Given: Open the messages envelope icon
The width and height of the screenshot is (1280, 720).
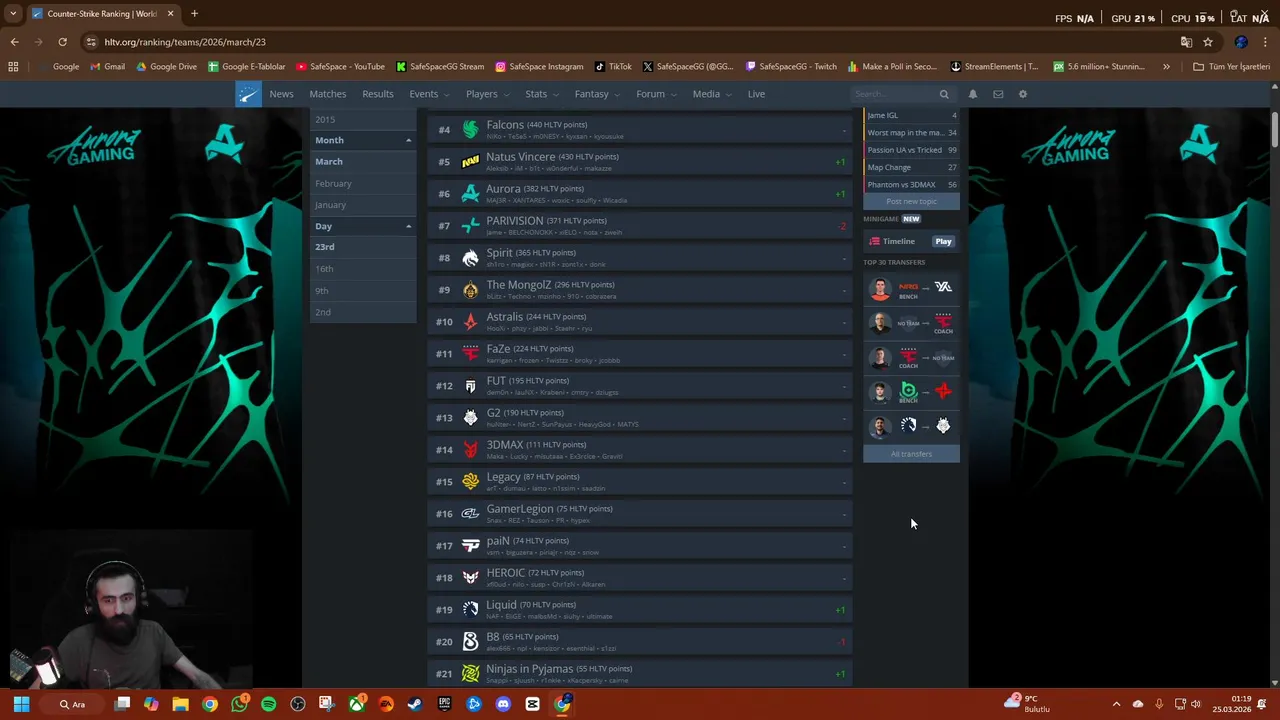Looking at the screenshot, I should (998, 94).
